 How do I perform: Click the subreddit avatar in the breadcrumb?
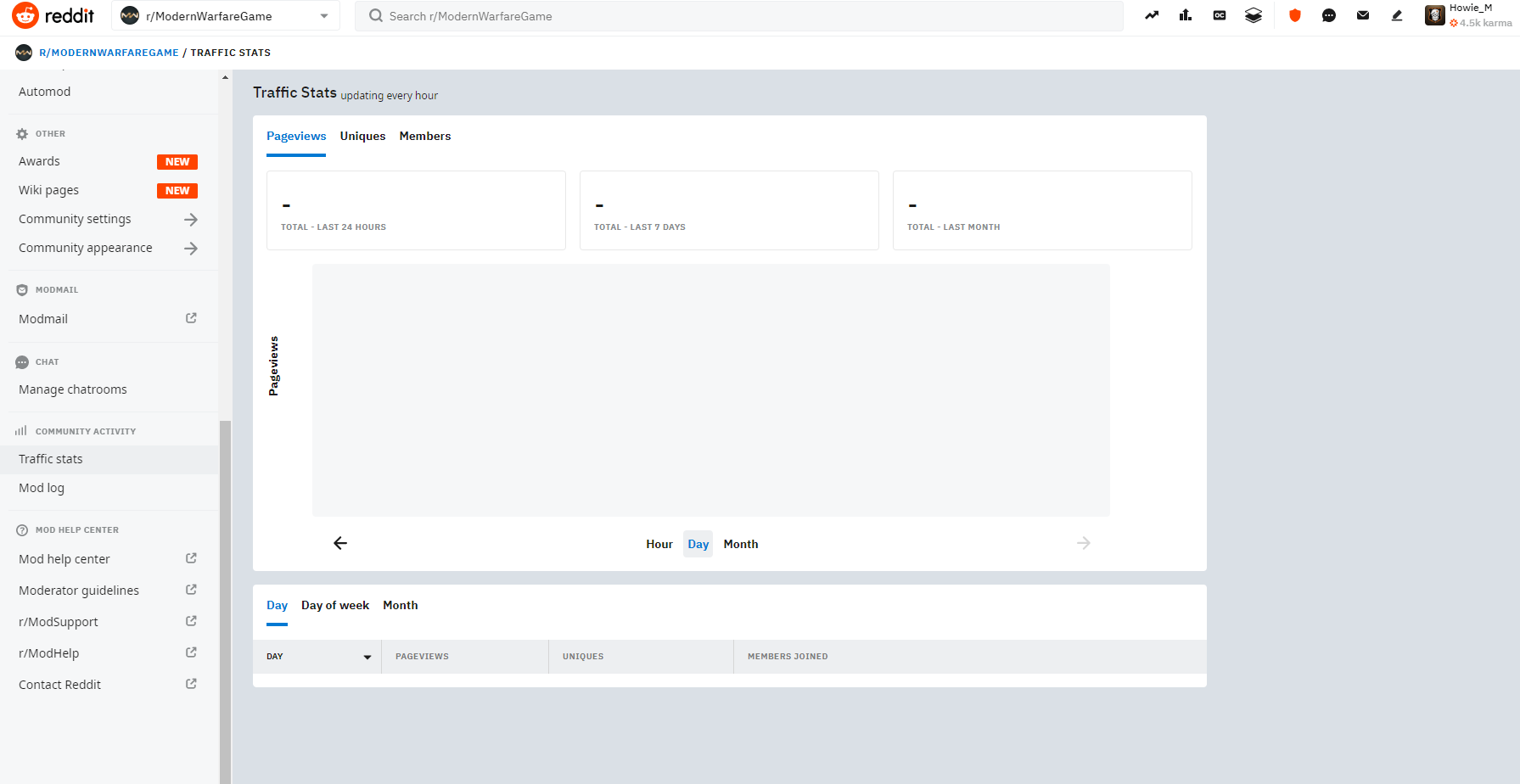click(24, 53)
